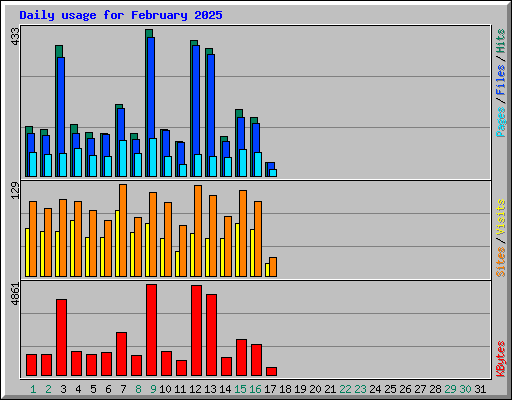Click the day 17 label on the axis
Viewport: 512px width, 400px height.
click(x=270, y=389)
